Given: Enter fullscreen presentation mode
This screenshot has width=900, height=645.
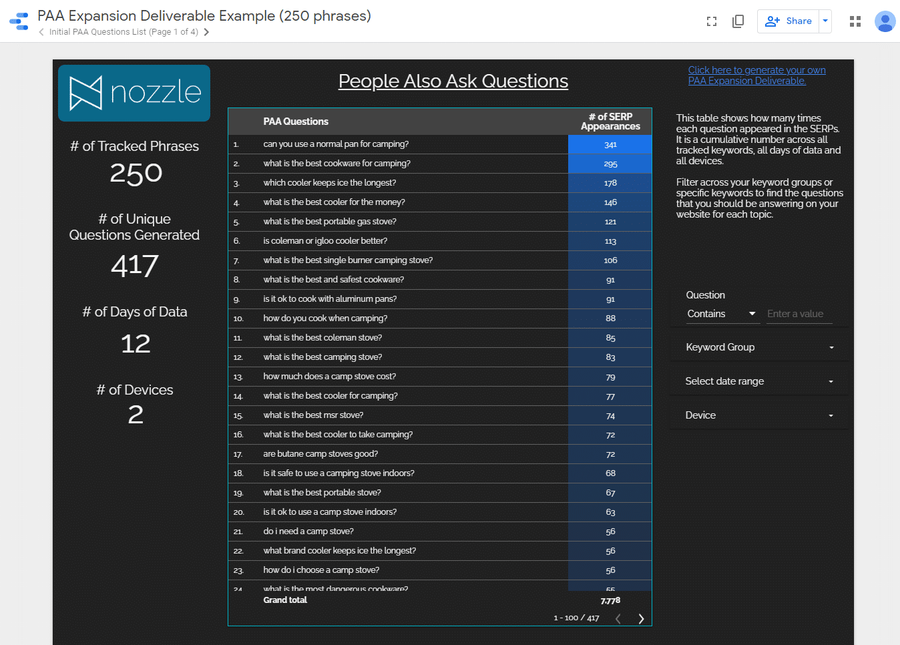Looking at the screenshot, I should (712, 21).
